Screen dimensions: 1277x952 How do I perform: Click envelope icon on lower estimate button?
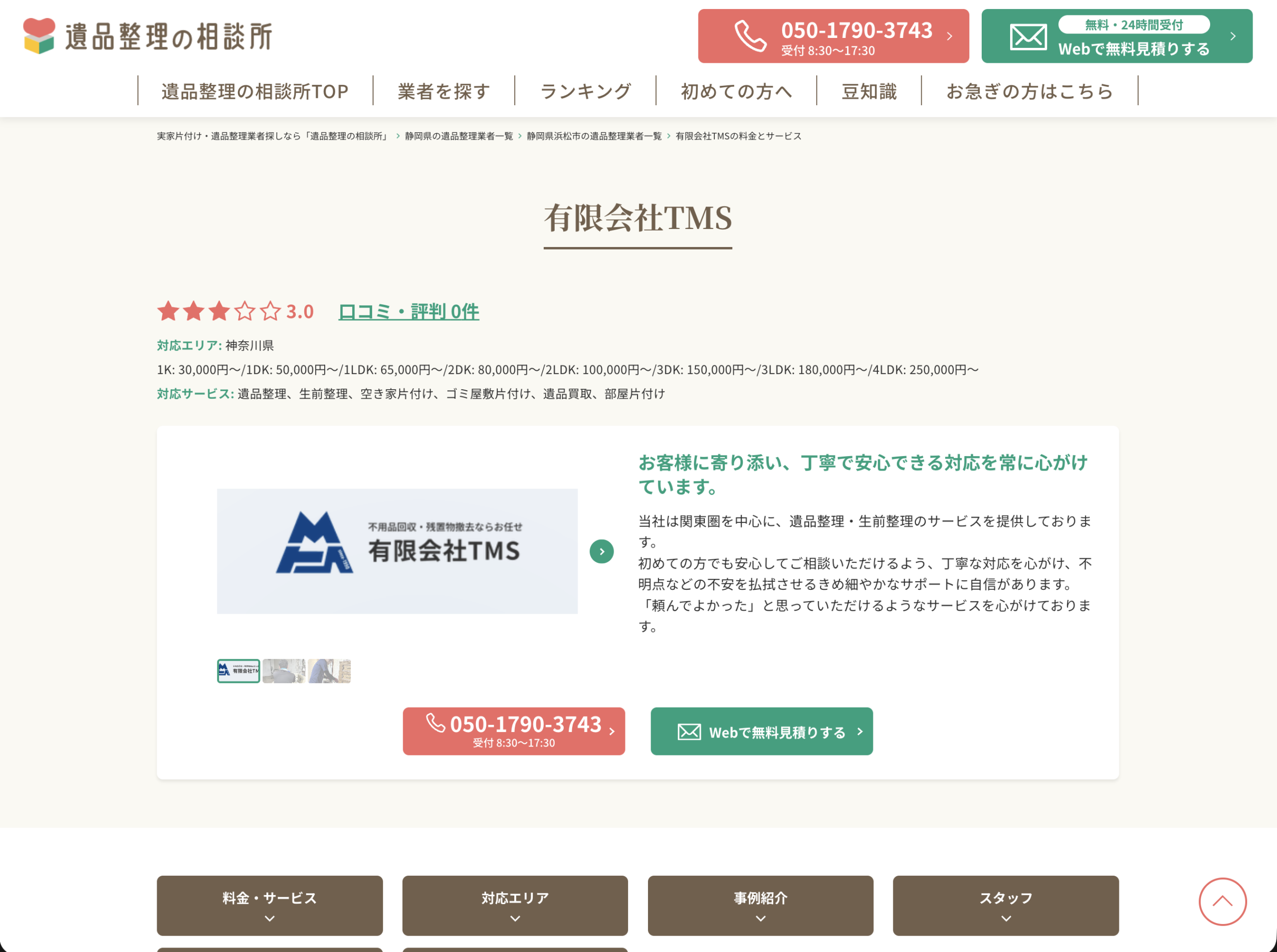click(689, 732)
